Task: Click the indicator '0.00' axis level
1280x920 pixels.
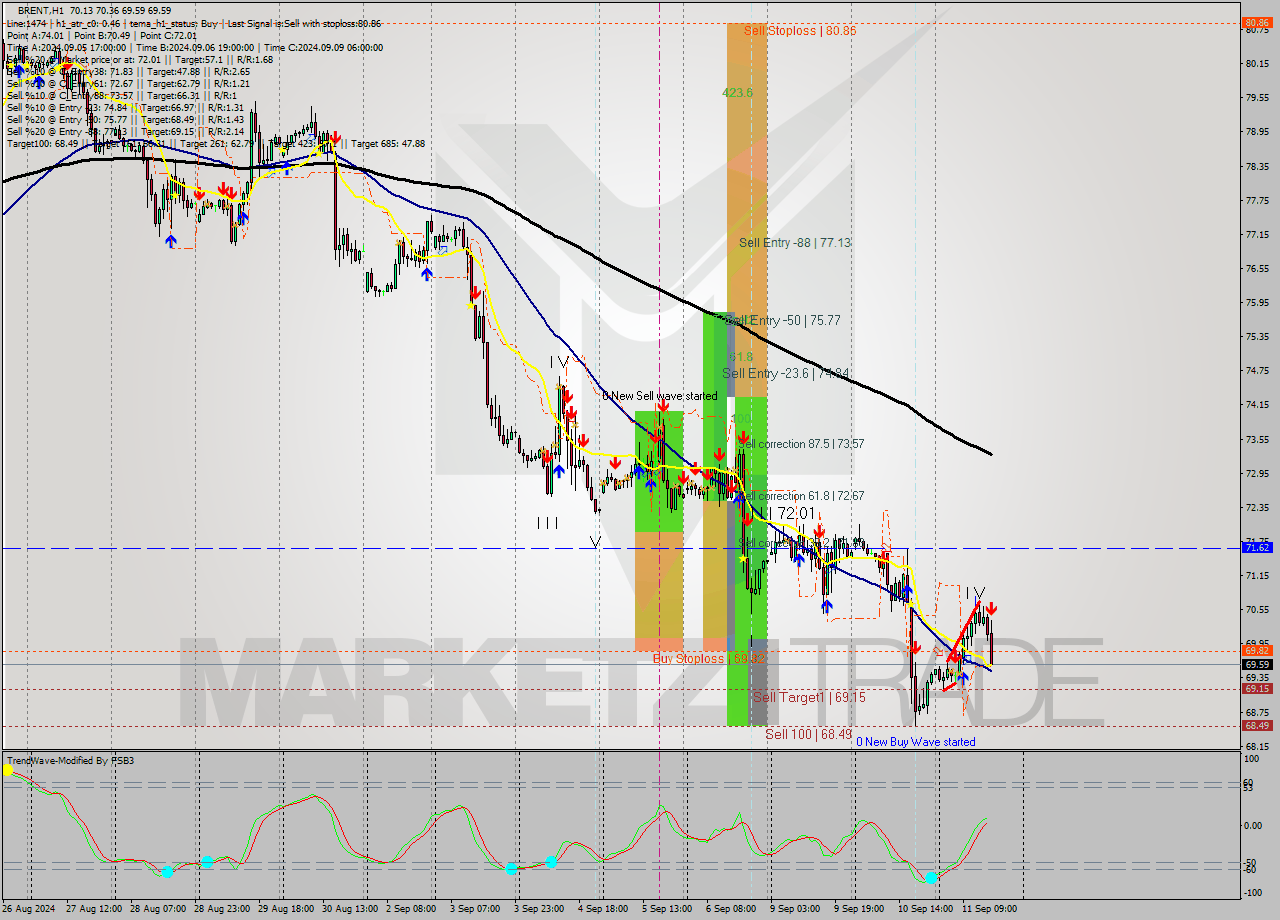Action: [x=1254, y=825]
